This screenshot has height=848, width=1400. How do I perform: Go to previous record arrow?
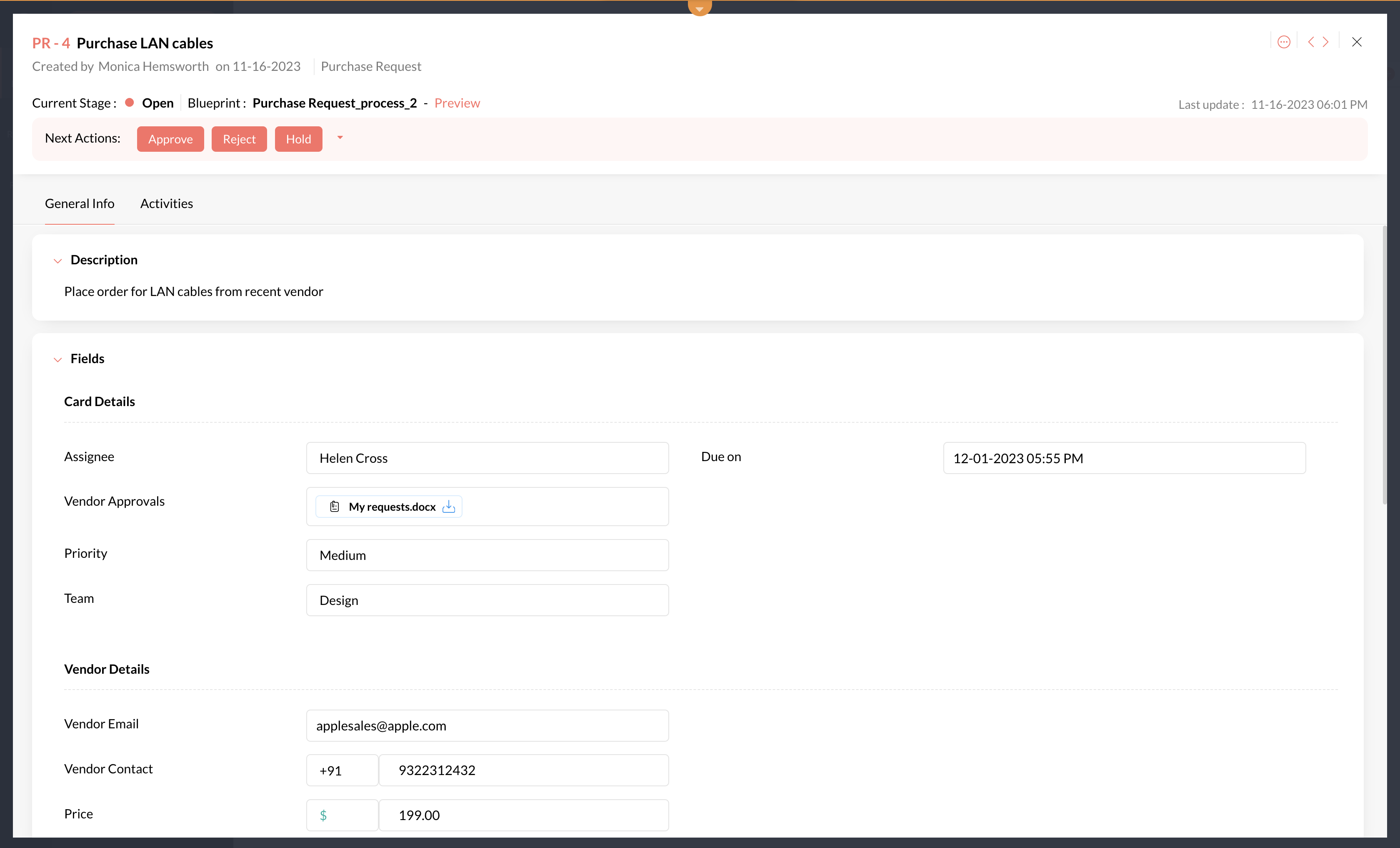(1311, 42)
